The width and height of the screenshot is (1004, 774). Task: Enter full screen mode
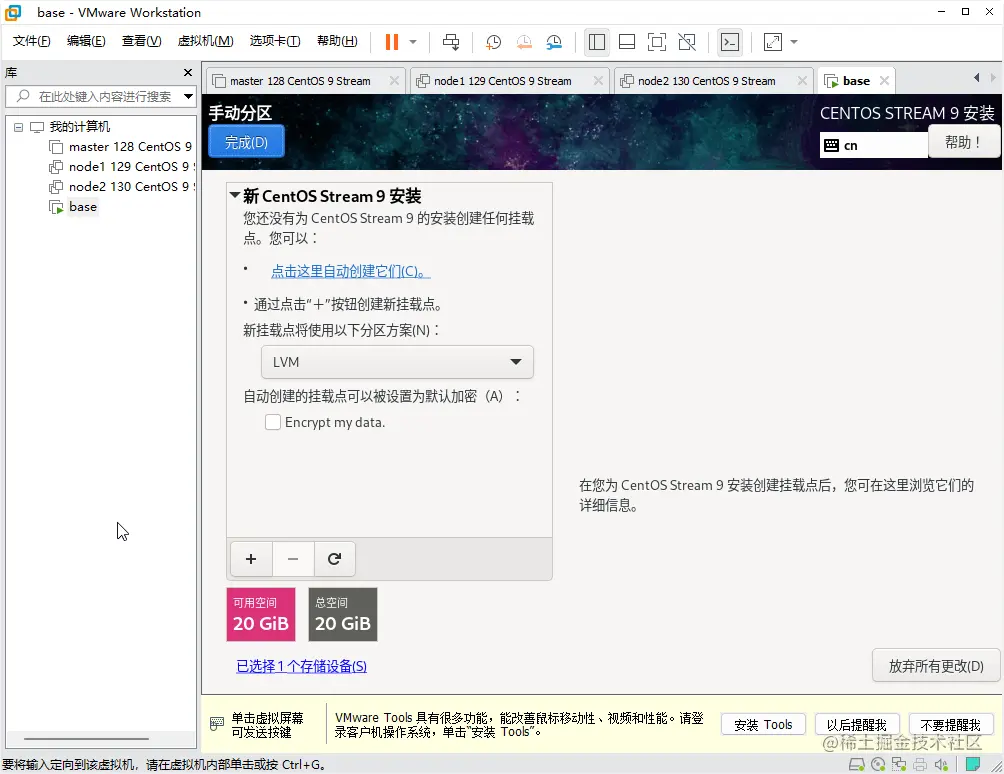tap(657, 42)
